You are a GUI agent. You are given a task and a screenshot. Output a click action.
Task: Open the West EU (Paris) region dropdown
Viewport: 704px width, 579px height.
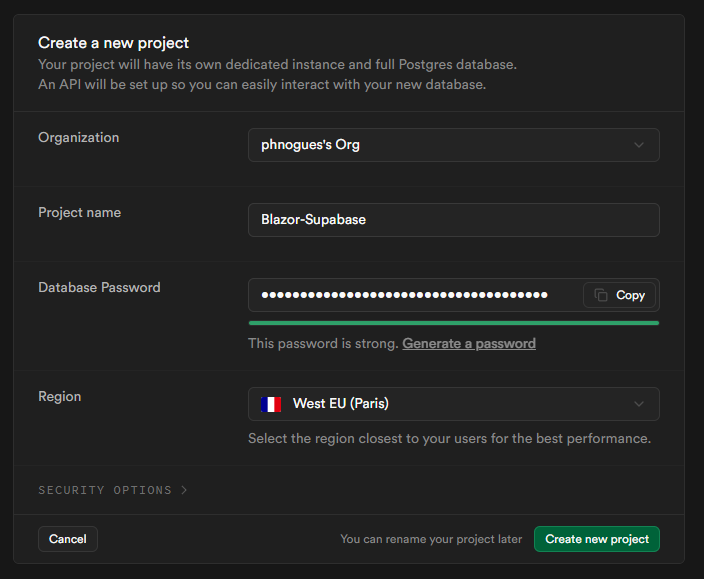[x=453, y=404]
